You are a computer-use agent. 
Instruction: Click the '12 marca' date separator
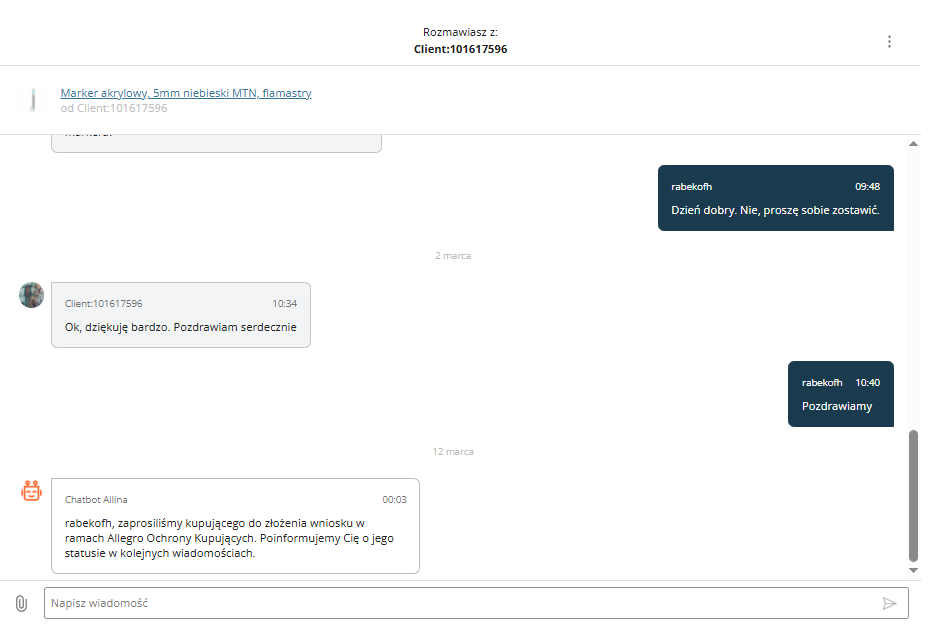click(x=453, y=452)
